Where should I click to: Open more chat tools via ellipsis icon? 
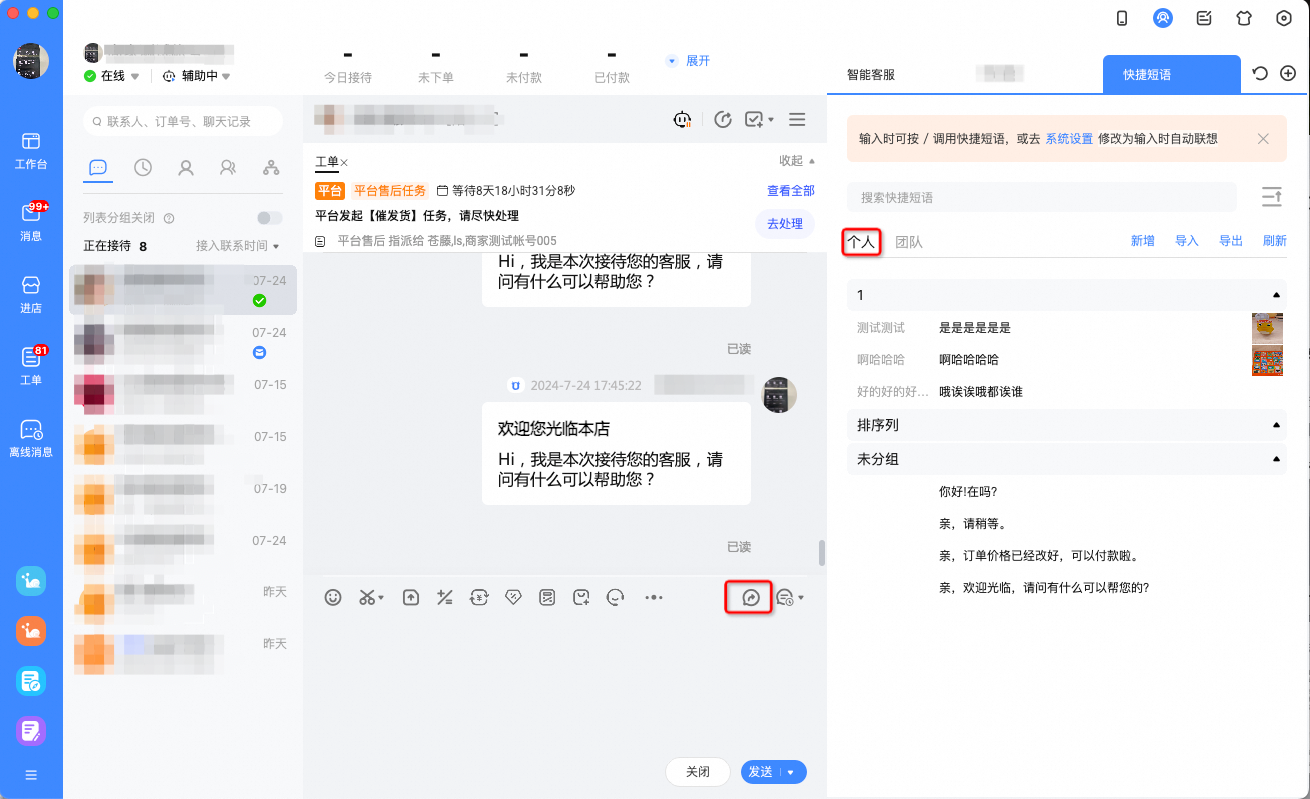point(654,597)
